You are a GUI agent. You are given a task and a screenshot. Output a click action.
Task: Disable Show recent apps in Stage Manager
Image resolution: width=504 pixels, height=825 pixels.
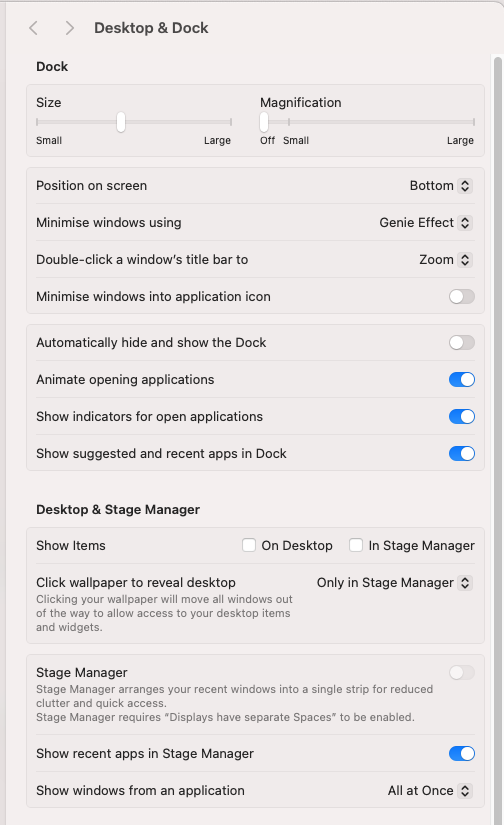[462, 753]
